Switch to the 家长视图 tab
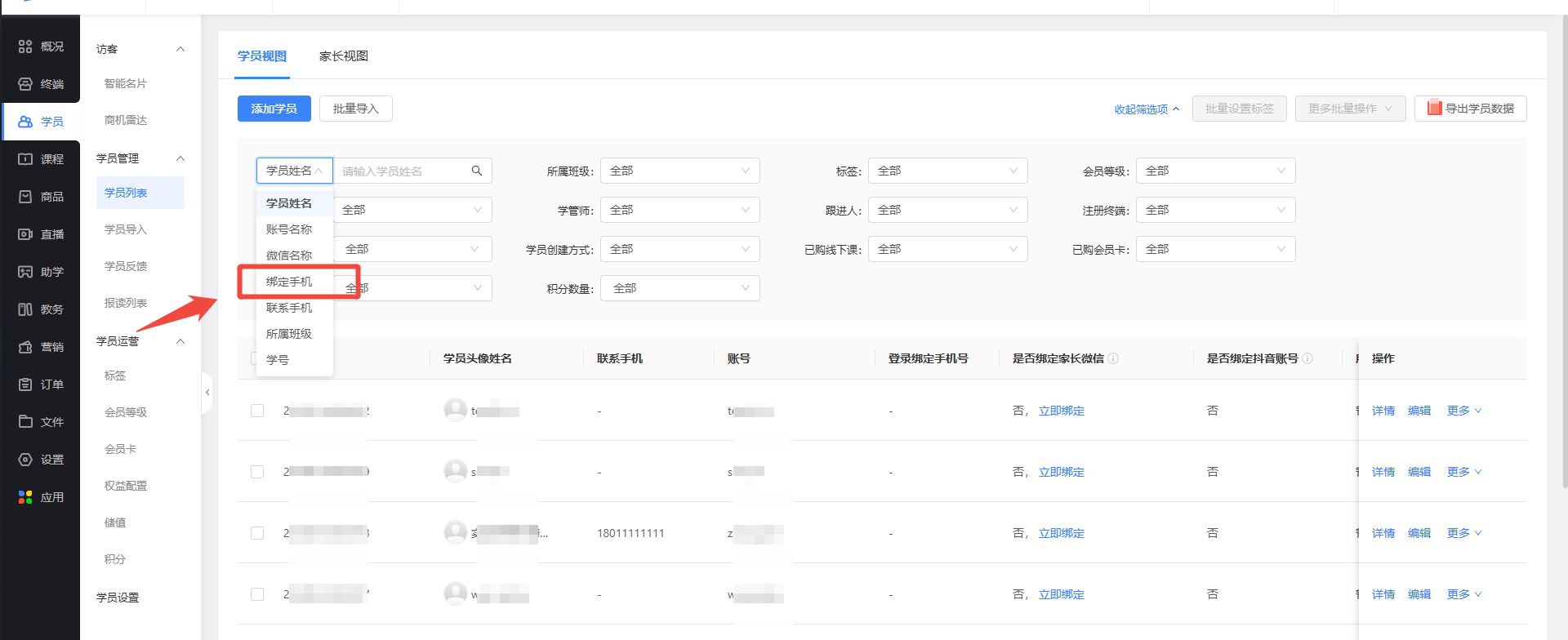This screenshot has width=1568, height=640. coord(343,56)
